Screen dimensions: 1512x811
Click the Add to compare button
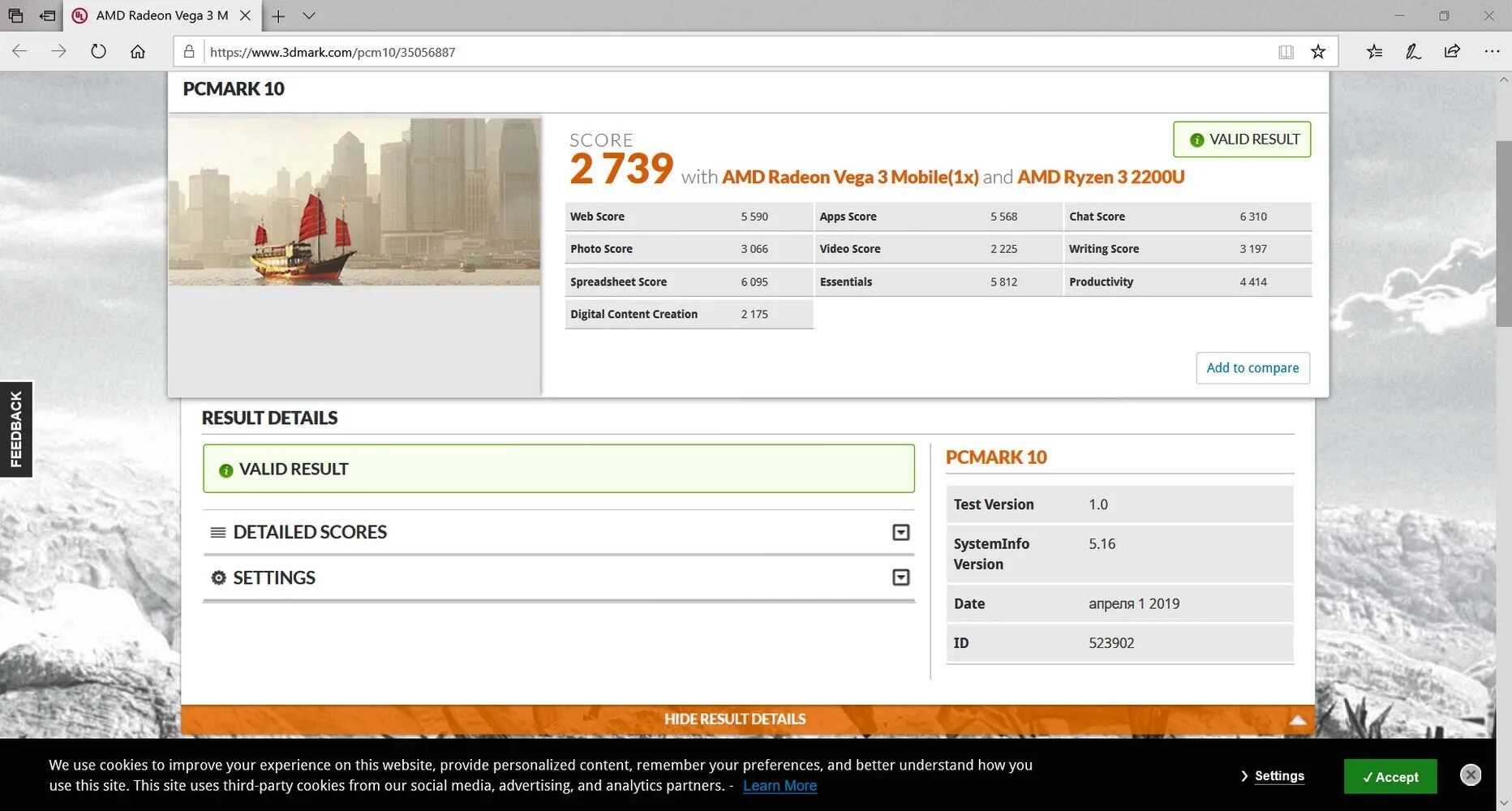click(x=1252, y=367)
